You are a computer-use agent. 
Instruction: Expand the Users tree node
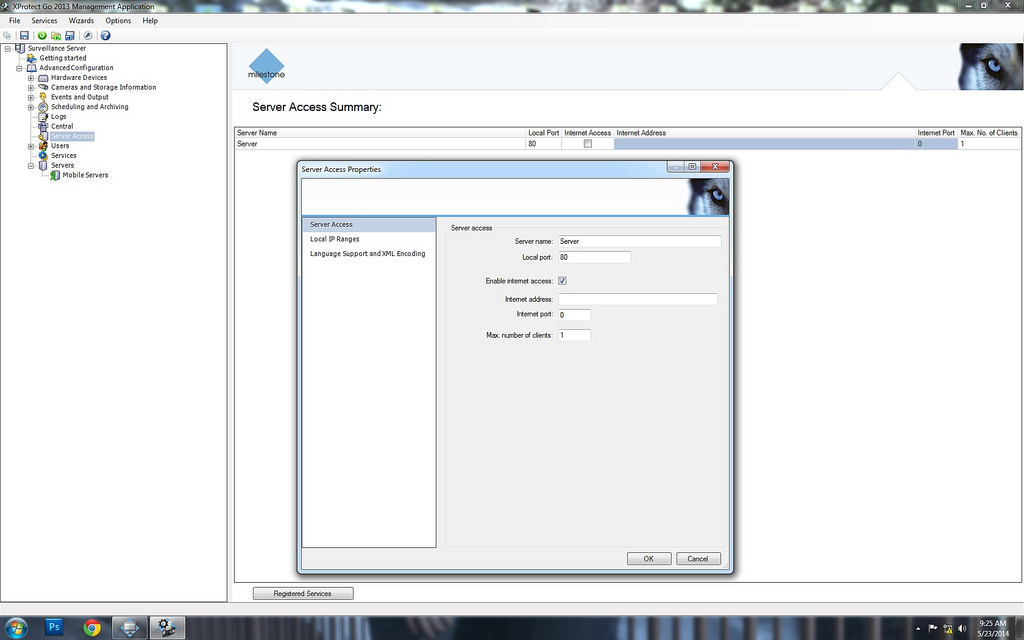(x=31, y=146)
